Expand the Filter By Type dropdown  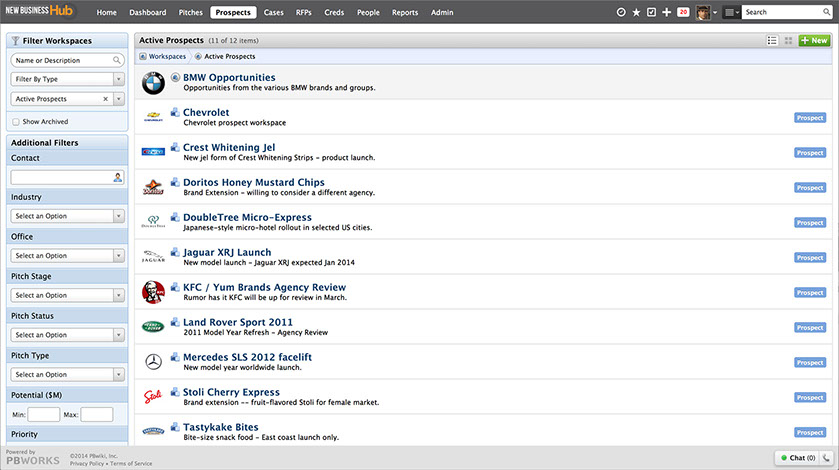click(x=67, y=80)
